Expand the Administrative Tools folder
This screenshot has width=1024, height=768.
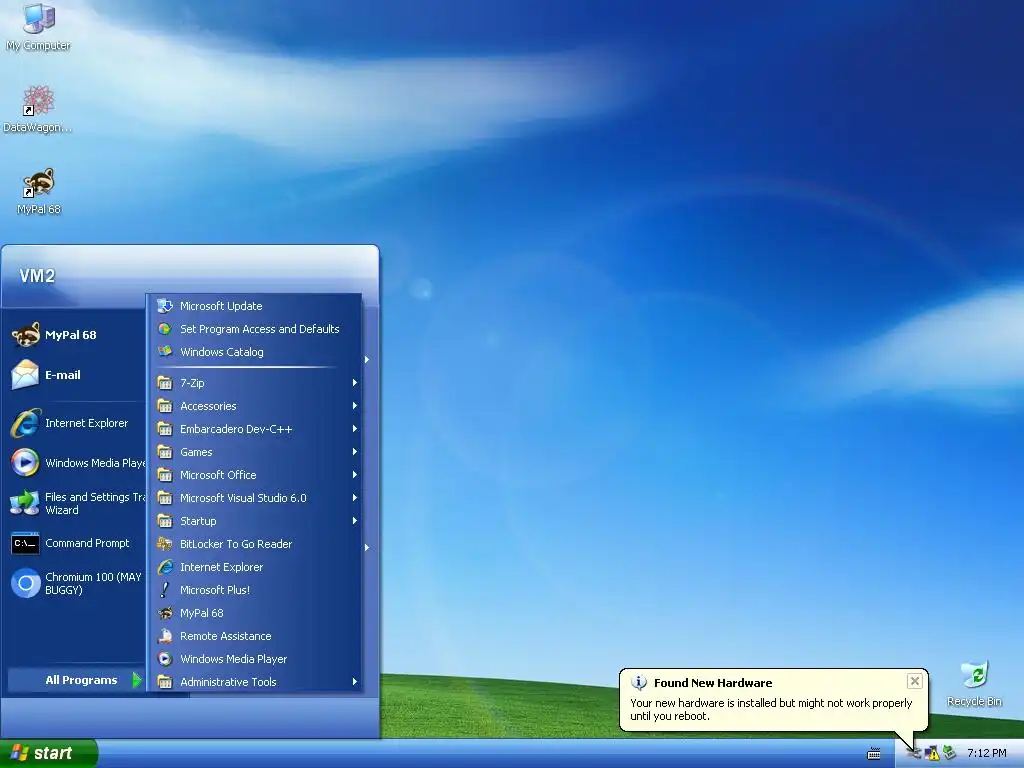pyautogui.click(x=255, y=682)
